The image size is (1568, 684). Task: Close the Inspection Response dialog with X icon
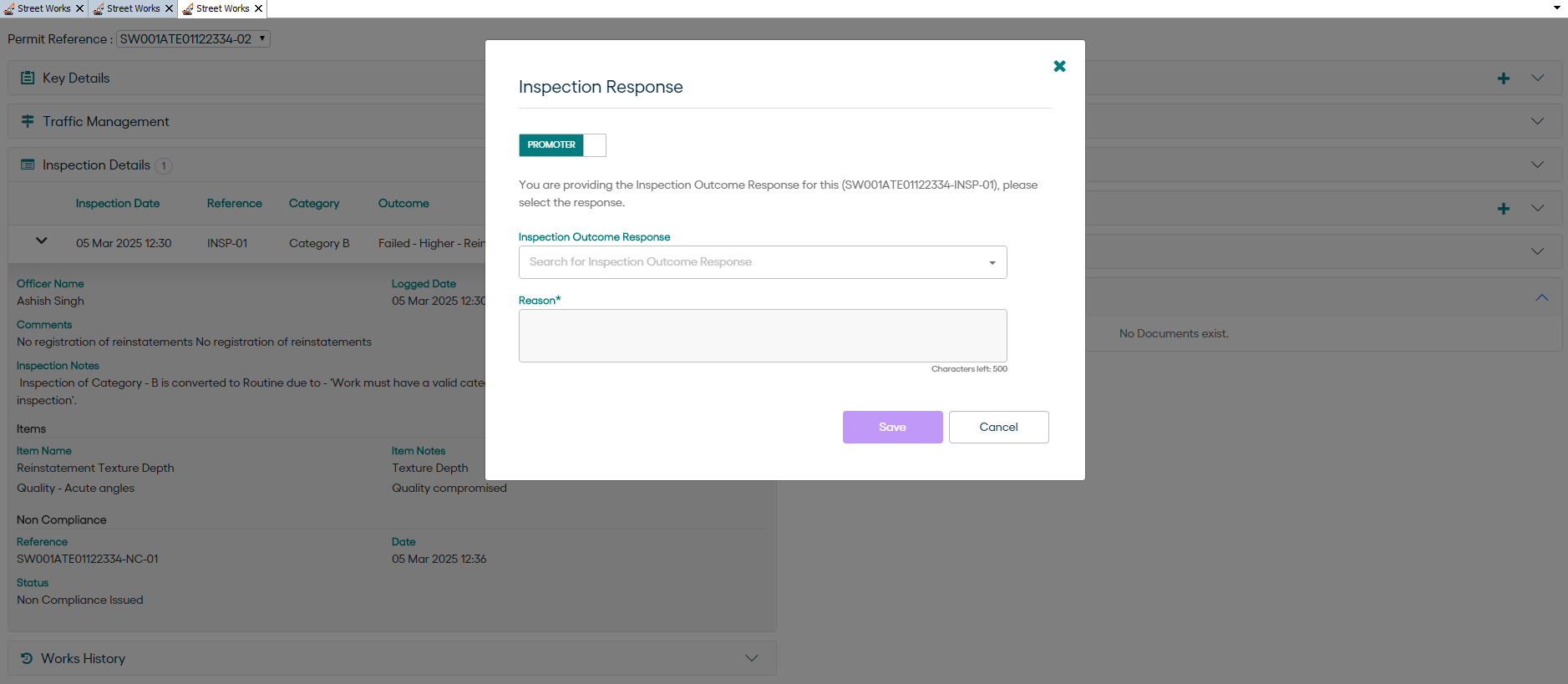pos(1059,66)
